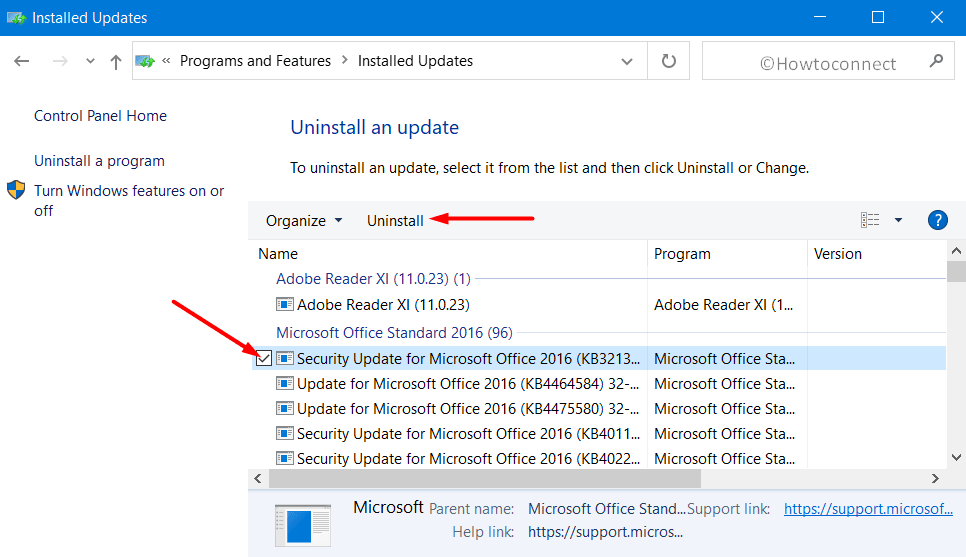The height and width of the screenshot is (557, 966).
Task: Click icon of KB4475580 update
Action: click(x=284, y=409)
